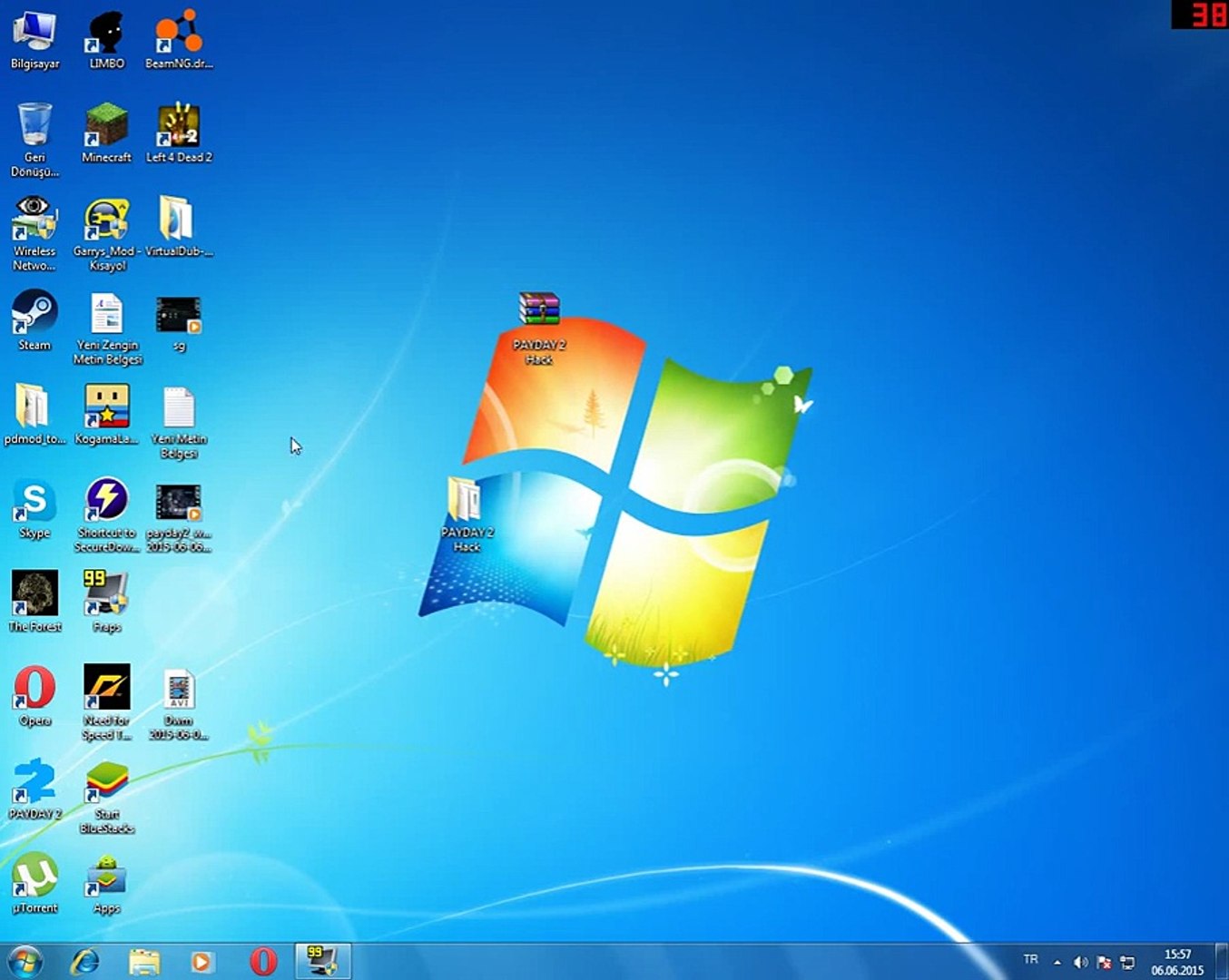Select the PAYDAY 2 game shortcut

[34, 789]
